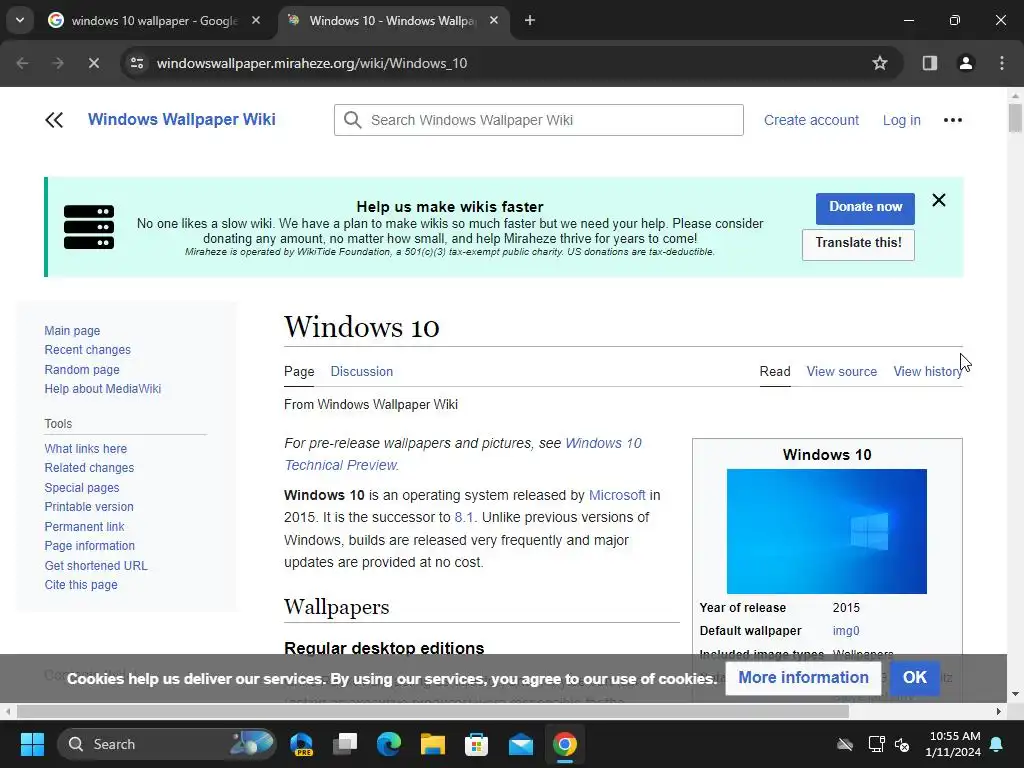Image resolution: width=1024 pixels, height=768 pixels.
Task: Close the Google search tab
Action: point(256,20)
